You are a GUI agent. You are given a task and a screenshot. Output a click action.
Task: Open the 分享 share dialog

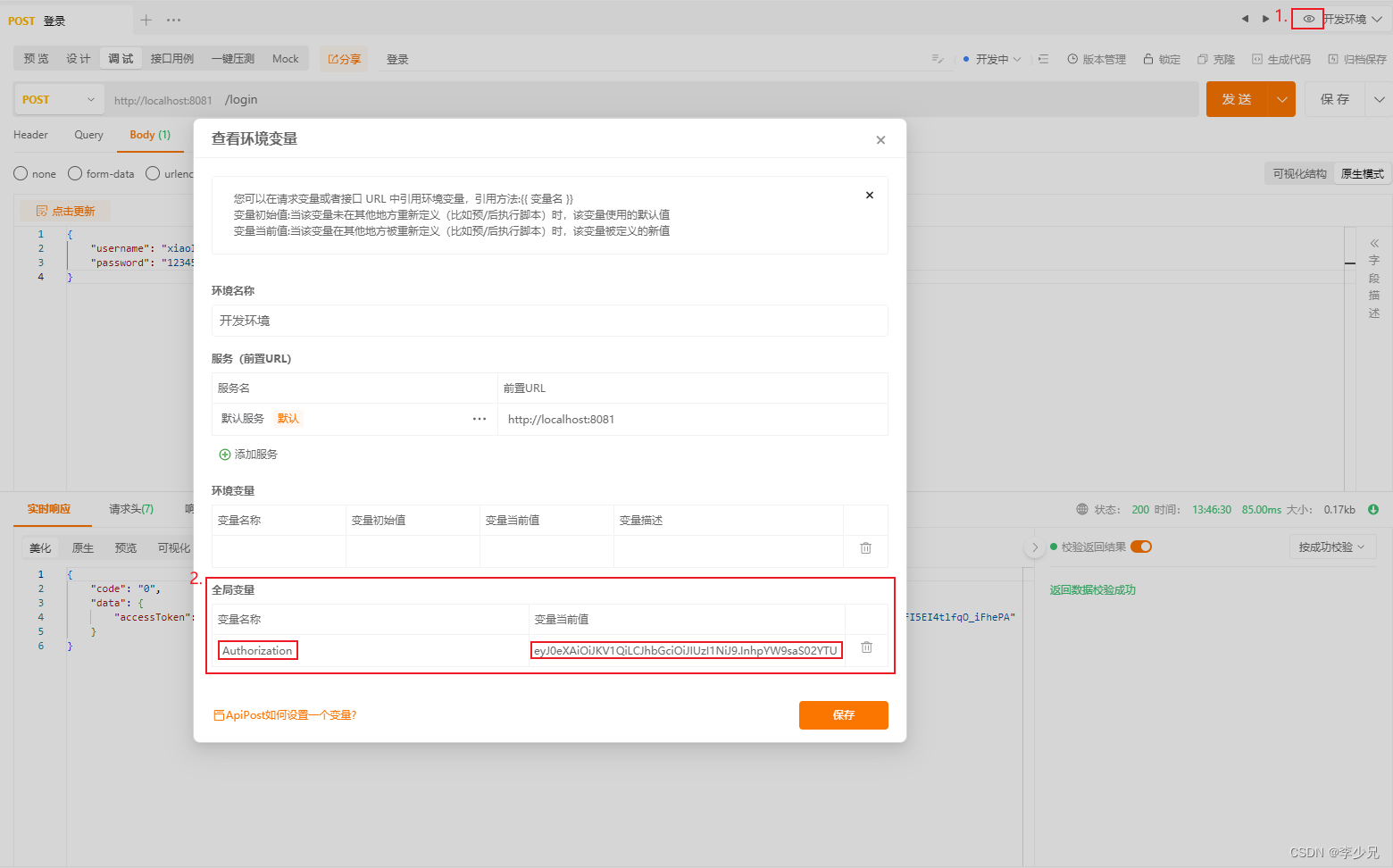point(343,58)
